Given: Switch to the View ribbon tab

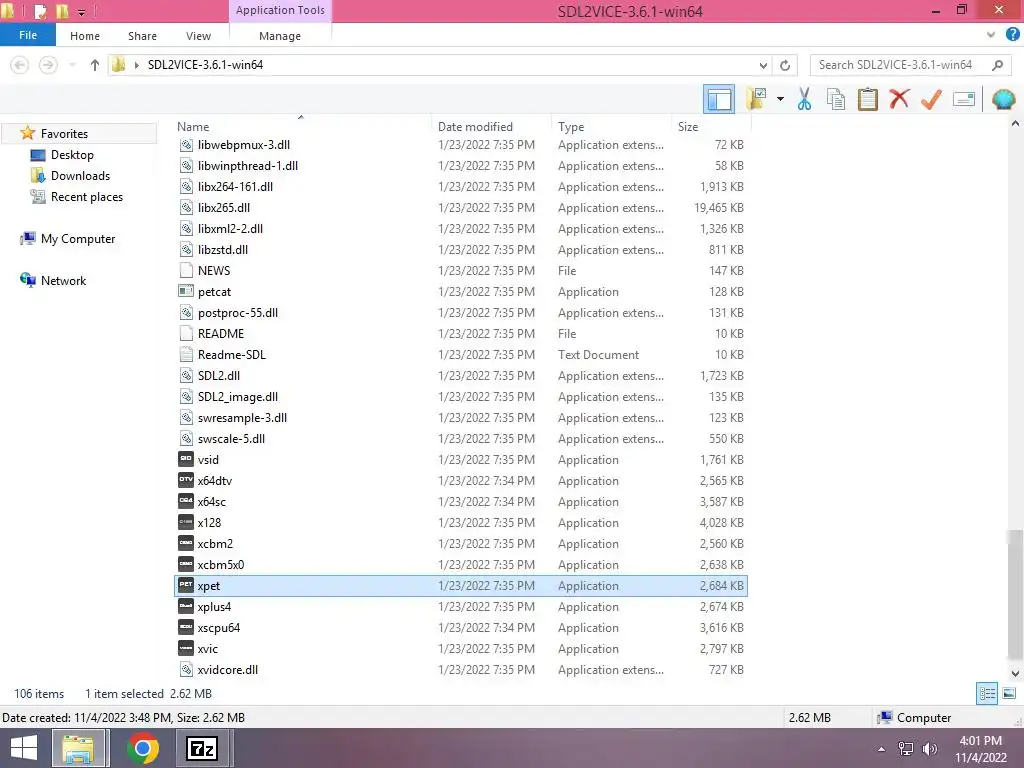Looking at the screenshot, I should pyautogui.click(x=199, y=36).
